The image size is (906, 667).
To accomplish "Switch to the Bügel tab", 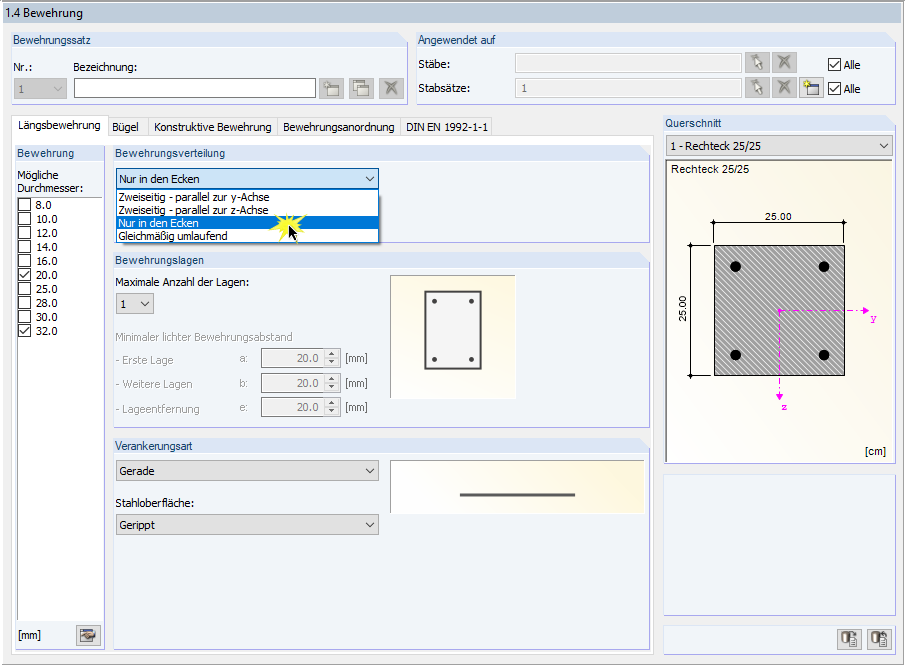I will pyautogui.click(x=127, y=127).
